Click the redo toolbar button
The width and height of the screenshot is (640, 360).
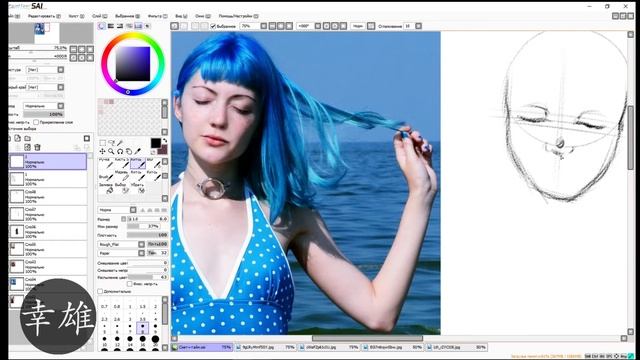point(184,26)
